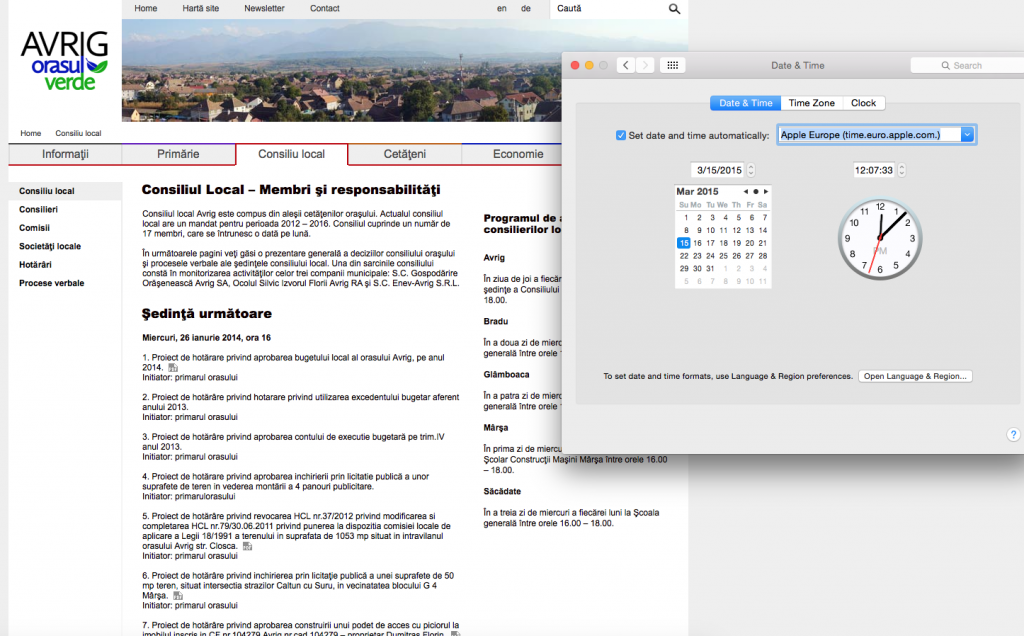1024x636 pixels.
Task: Click the Avrig town panorama banner
Action: 342,71
